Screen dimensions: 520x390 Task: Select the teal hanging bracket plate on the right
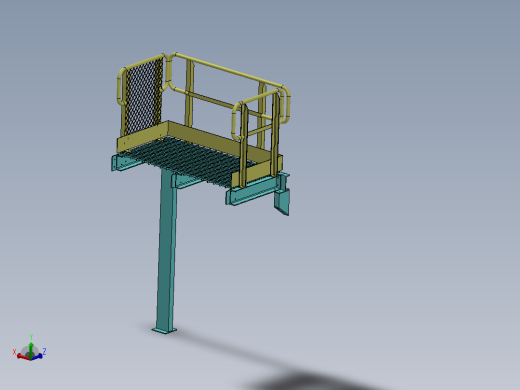point(282,201)
